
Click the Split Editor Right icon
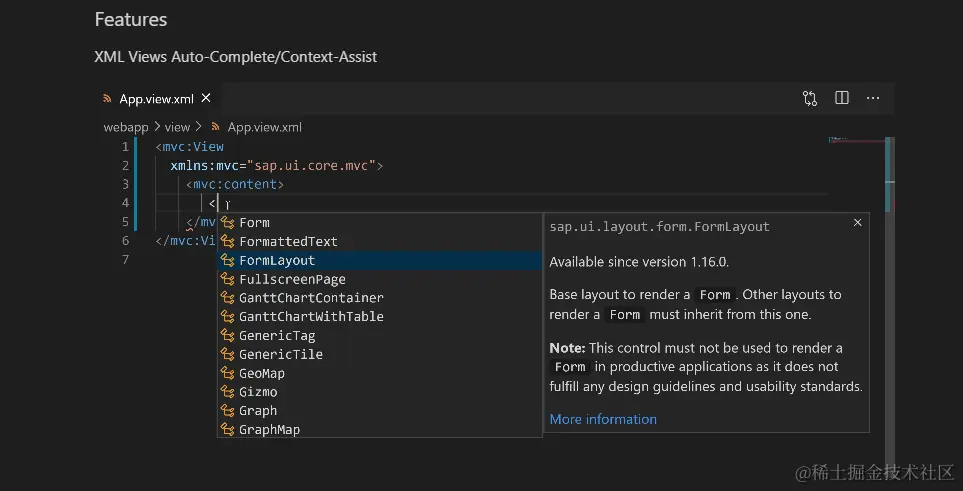[842, 98]
